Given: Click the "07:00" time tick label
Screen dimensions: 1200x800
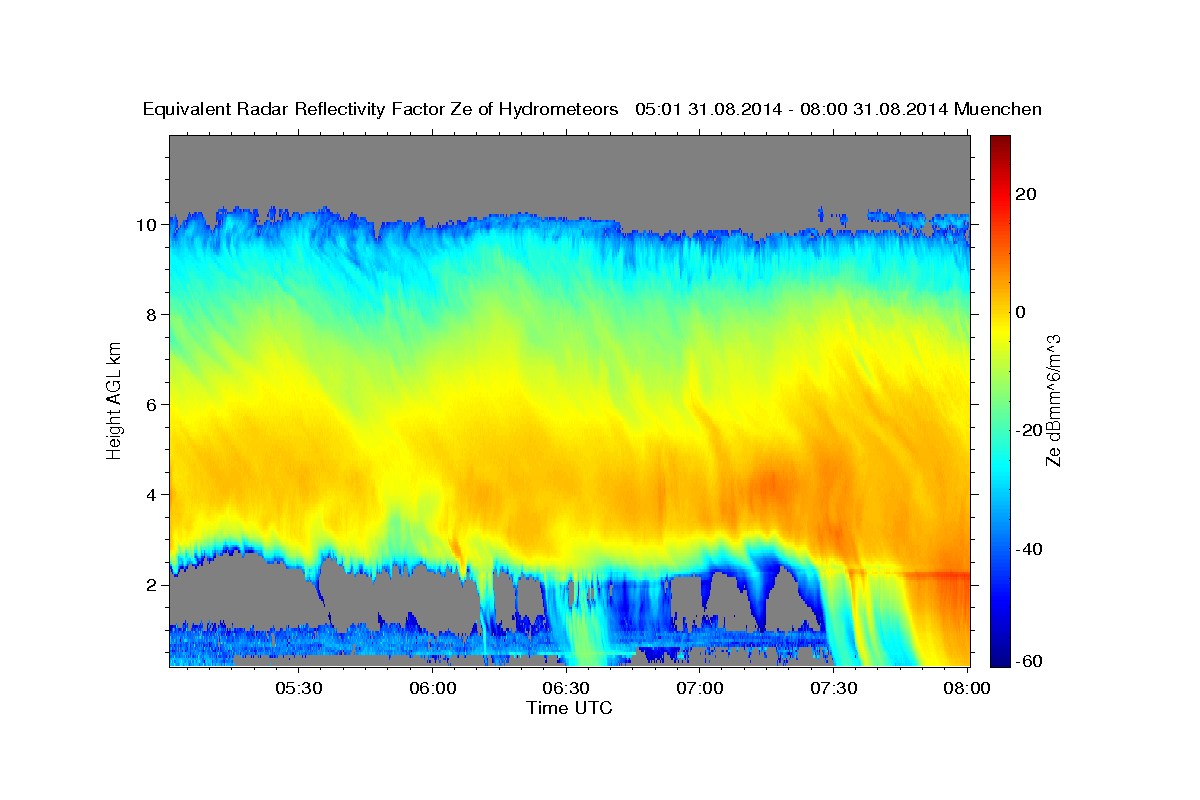Looking at the screenshot, I should point(700,689).
